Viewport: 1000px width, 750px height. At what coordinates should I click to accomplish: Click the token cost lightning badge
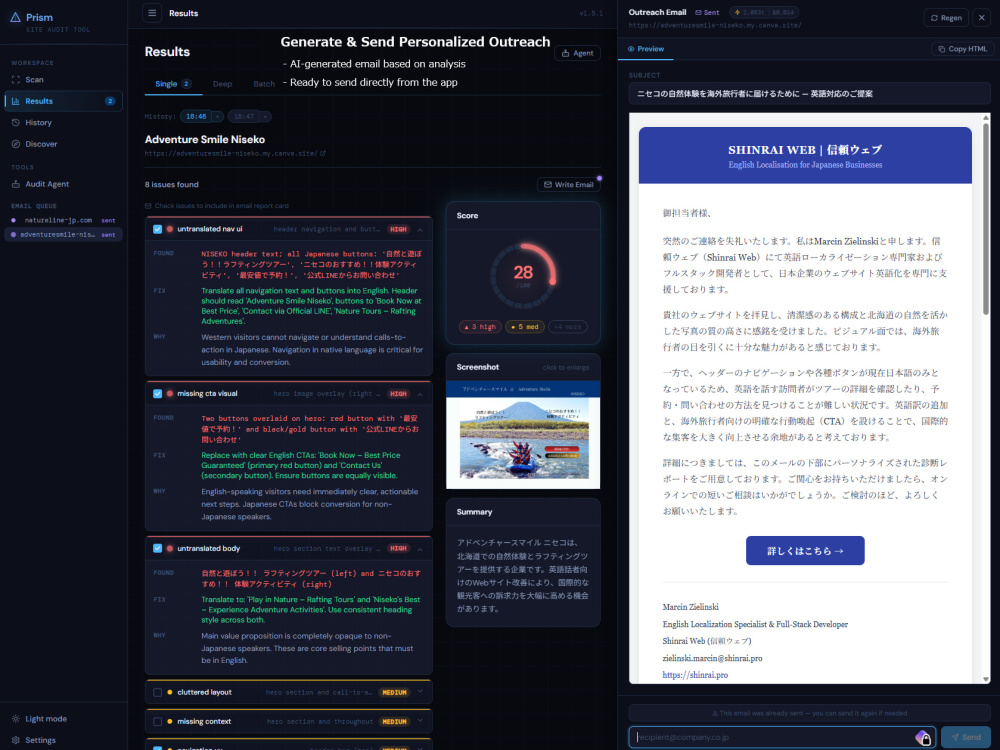pos(764,12)
